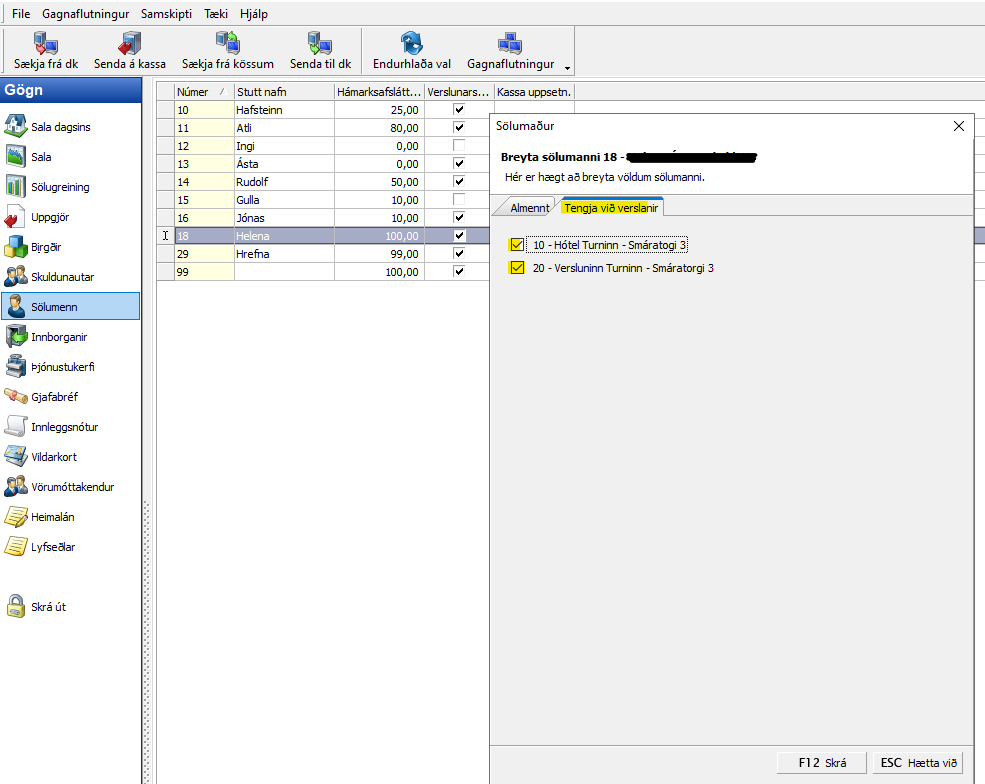Click the Senda á kassa toolbar icon
Image resolution: width=985 pixels, height=784 pixels.
click(x=130, y=44)
